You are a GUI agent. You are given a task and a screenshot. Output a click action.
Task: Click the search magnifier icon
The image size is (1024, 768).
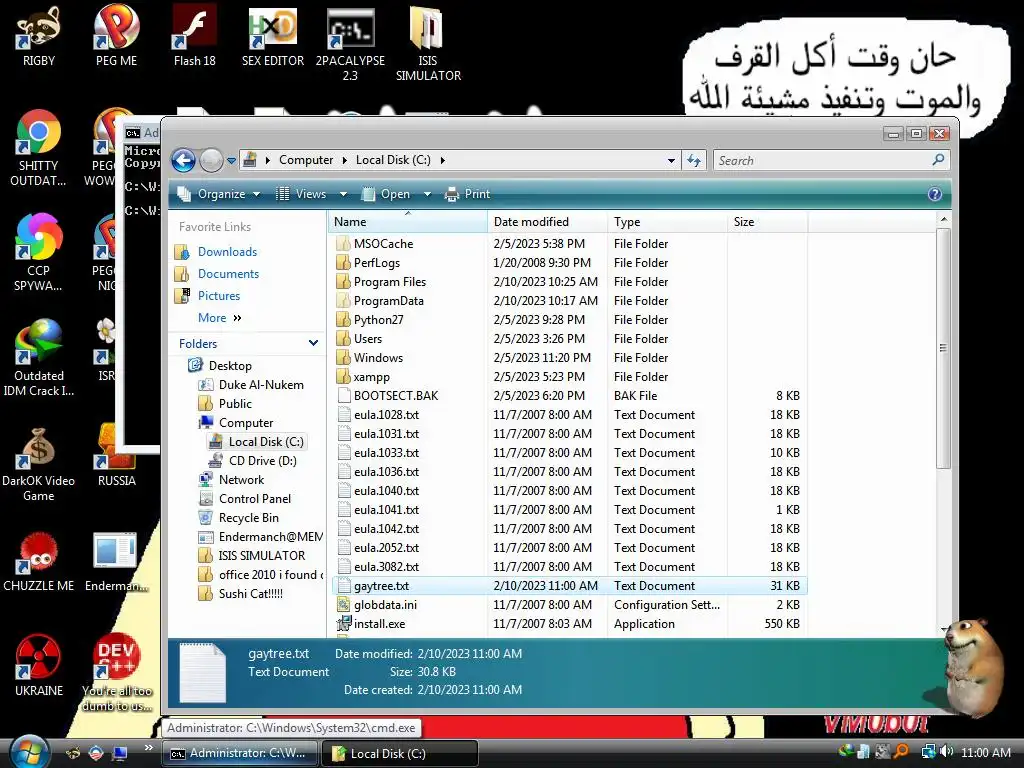(938, 159)
